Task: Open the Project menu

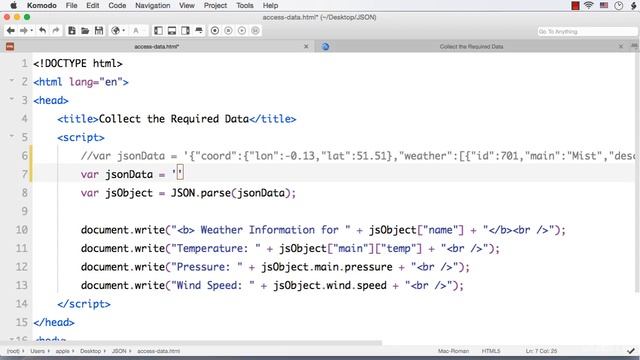Action: [x=215, y=5]
